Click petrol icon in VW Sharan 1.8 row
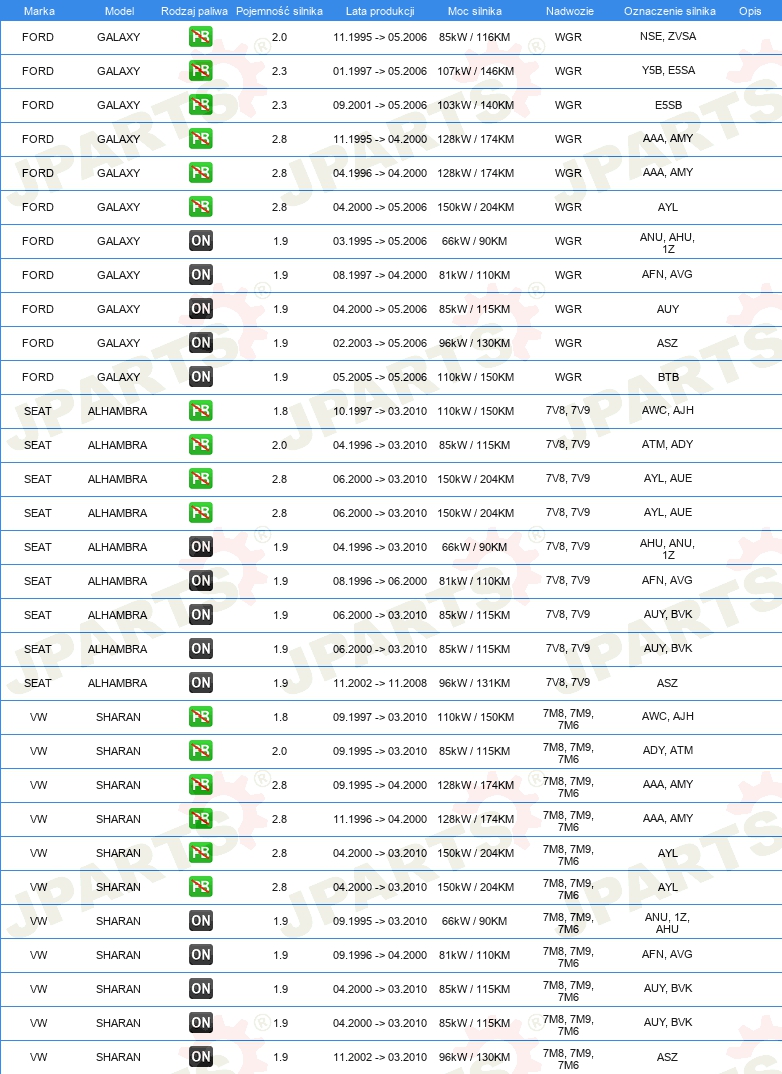The height and width of the screenshot is (1074, 782). [201, 717]
